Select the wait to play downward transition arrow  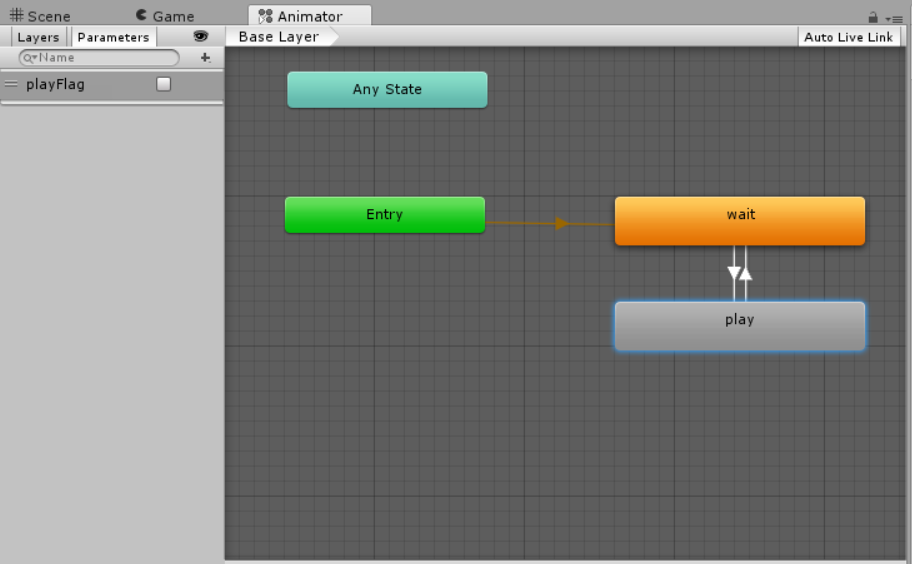pos(734,273)
